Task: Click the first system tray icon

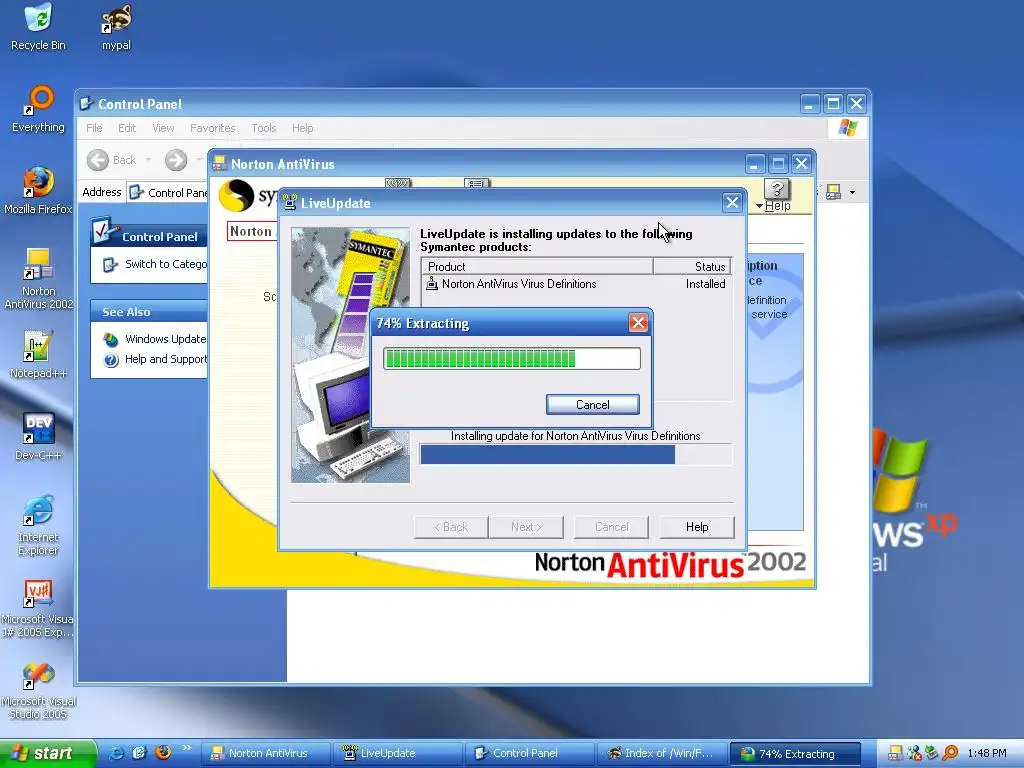Action: (895, 753)
